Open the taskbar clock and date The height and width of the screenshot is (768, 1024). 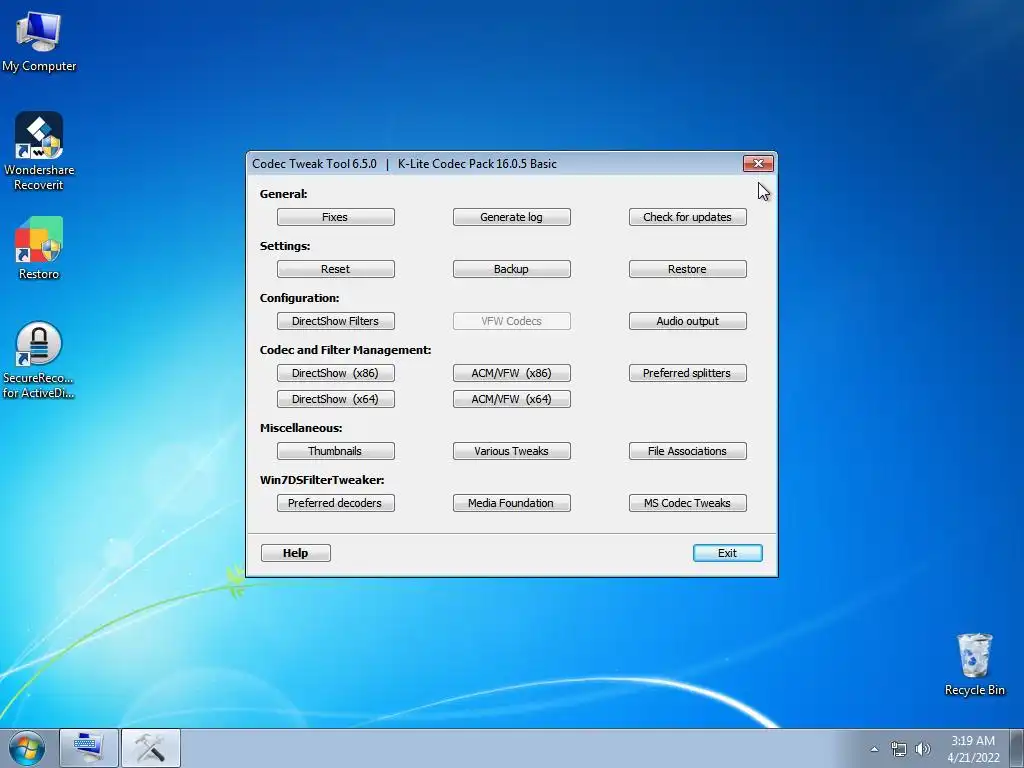click(973, 749)
